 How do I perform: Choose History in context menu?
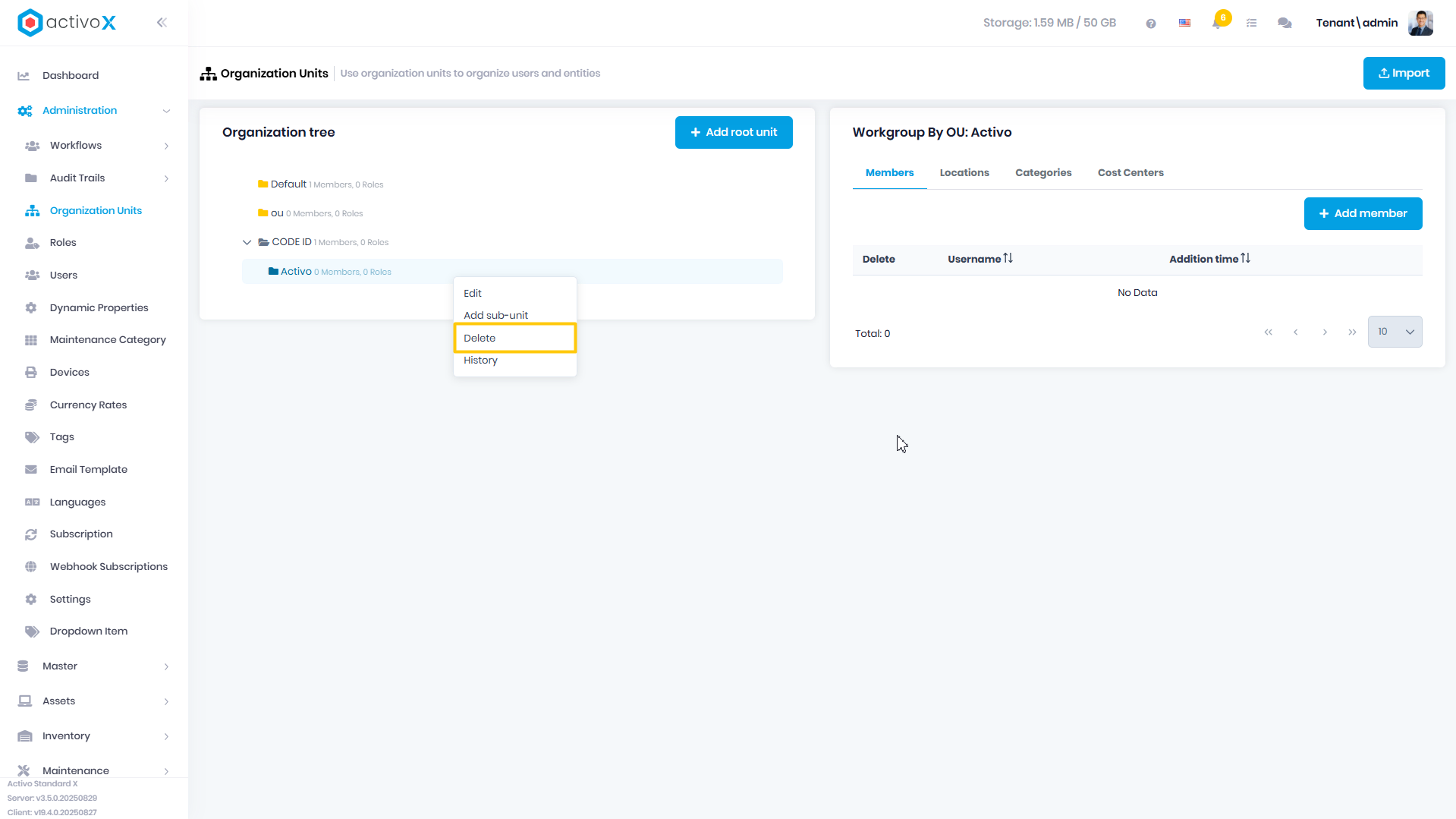[514, 361]
